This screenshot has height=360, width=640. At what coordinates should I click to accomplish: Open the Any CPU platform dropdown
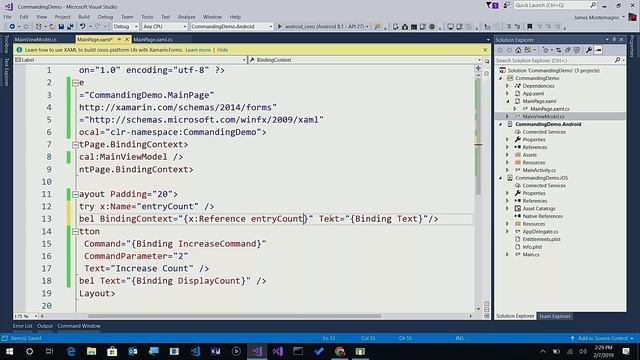tap(164, 27)
